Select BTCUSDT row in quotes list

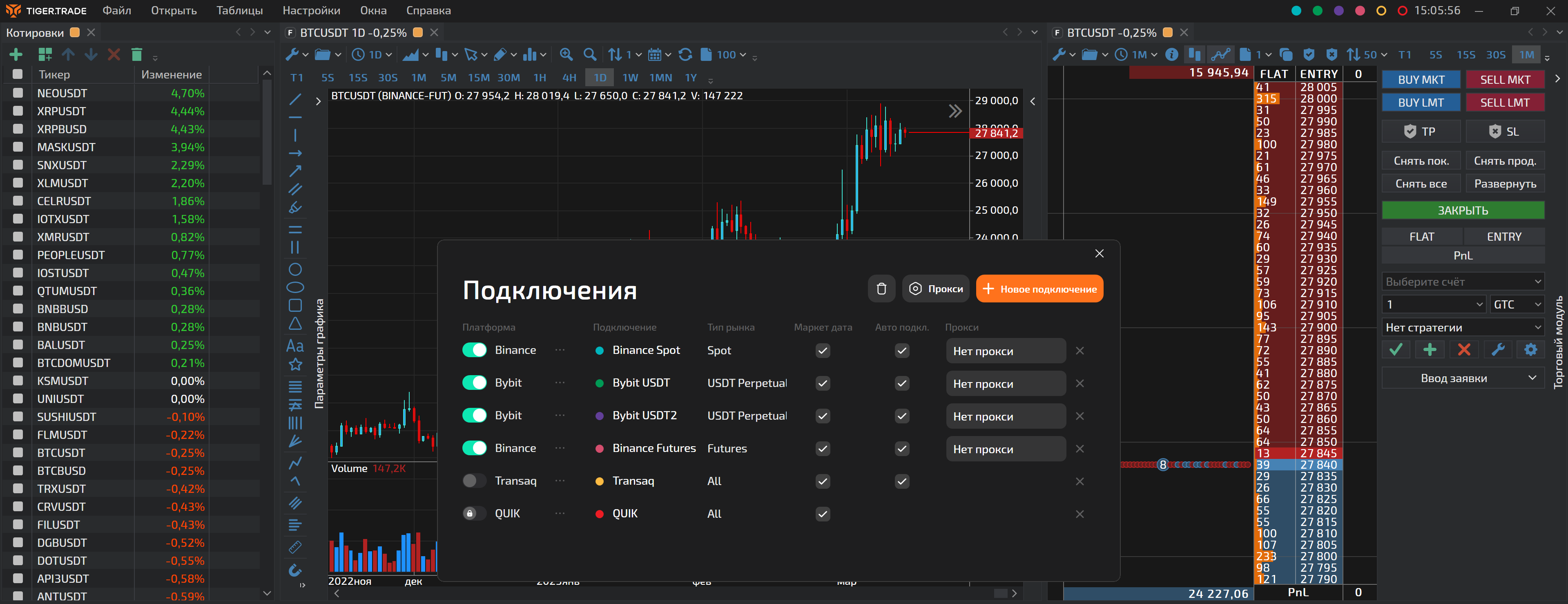(61, 453)
